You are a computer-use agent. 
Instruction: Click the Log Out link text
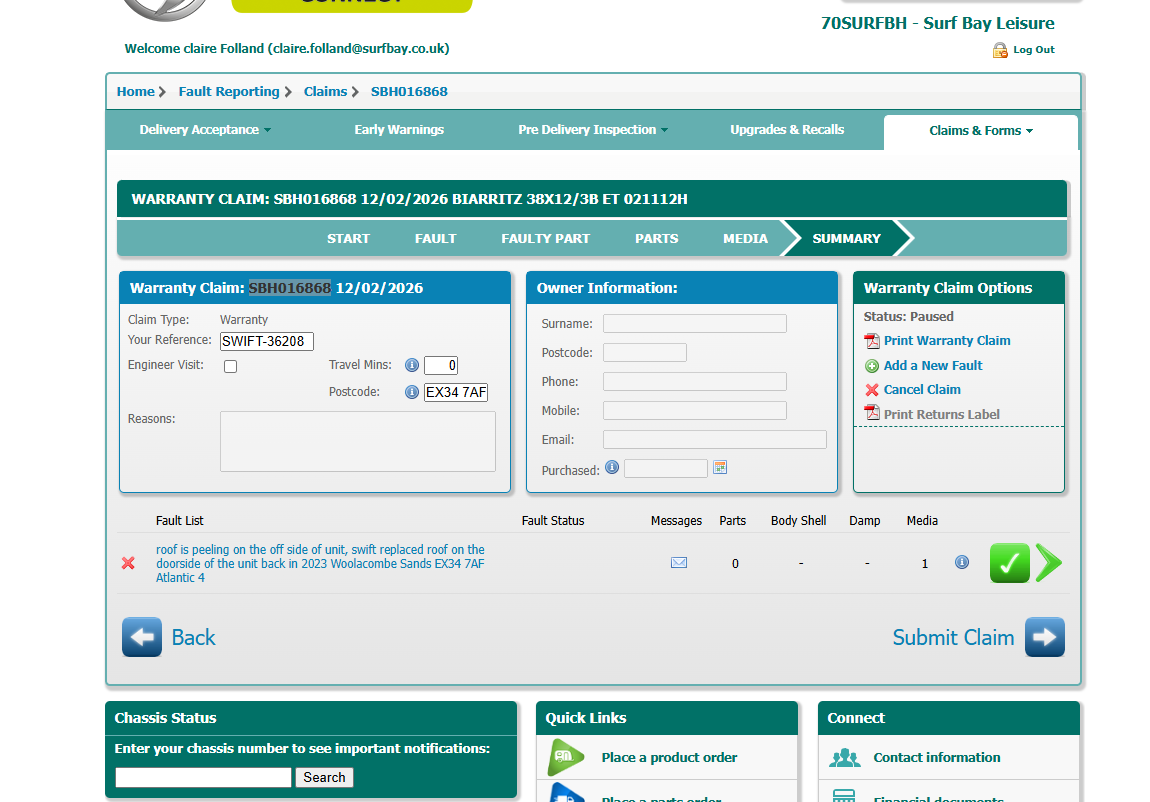coord(1034,50)
